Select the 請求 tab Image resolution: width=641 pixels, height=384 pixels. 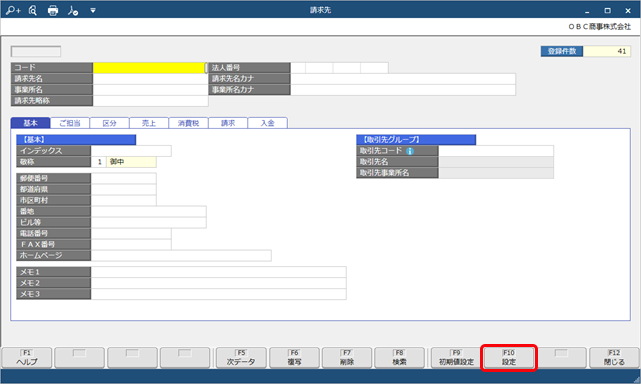point(228,123)
